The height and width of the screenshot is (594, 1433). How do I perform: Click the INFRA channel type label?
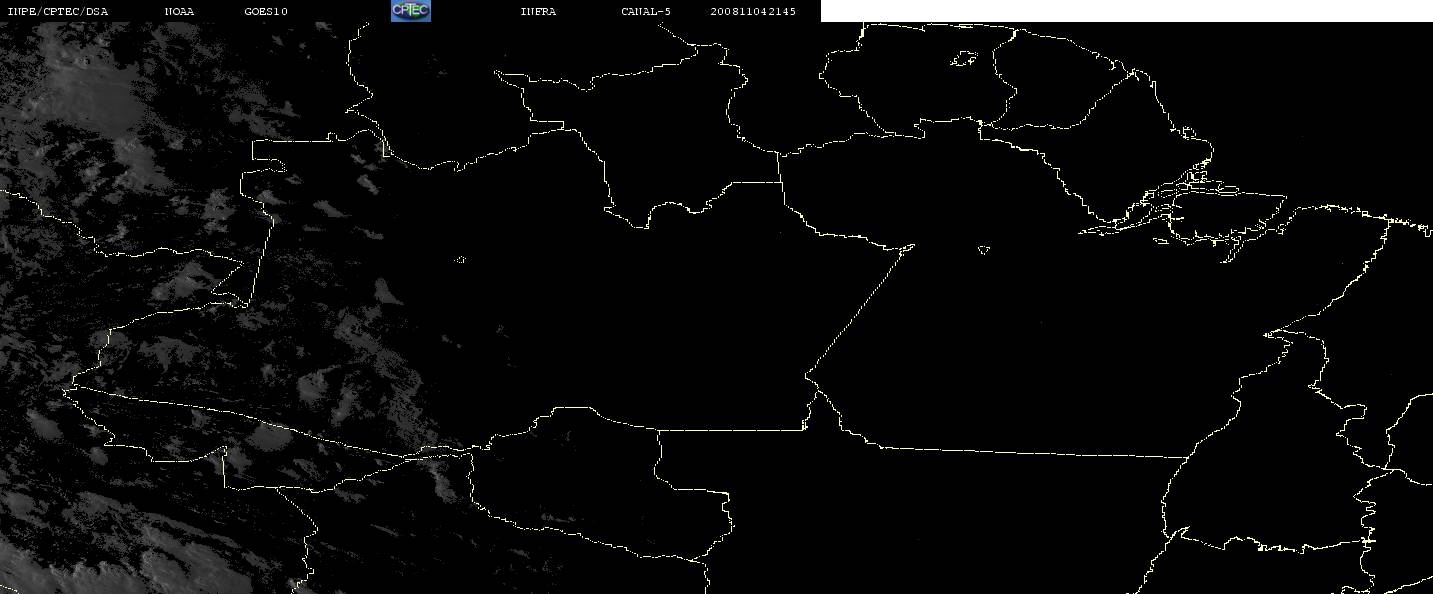tap(538, 12)
